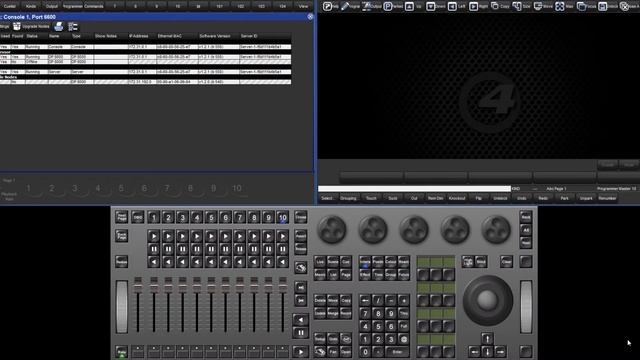Toggle the DBO blackout key

click(138, 217)
